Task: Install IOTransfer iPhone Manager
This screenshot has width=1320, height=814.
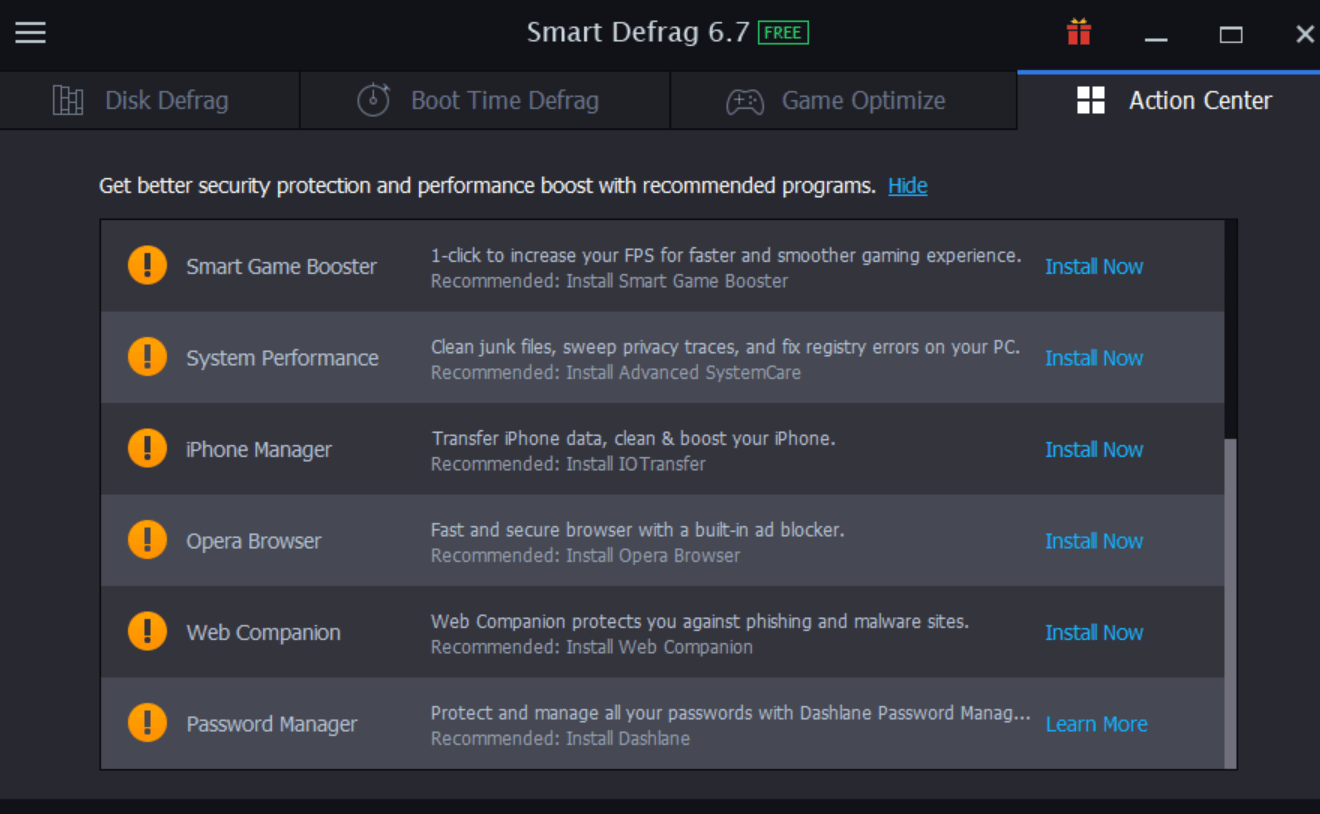Action: 1094,449
